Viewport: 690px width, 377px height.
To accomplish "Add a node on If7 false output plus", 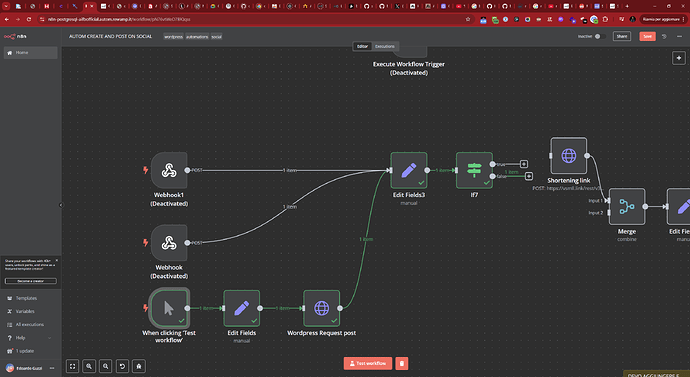I will 529,176.
